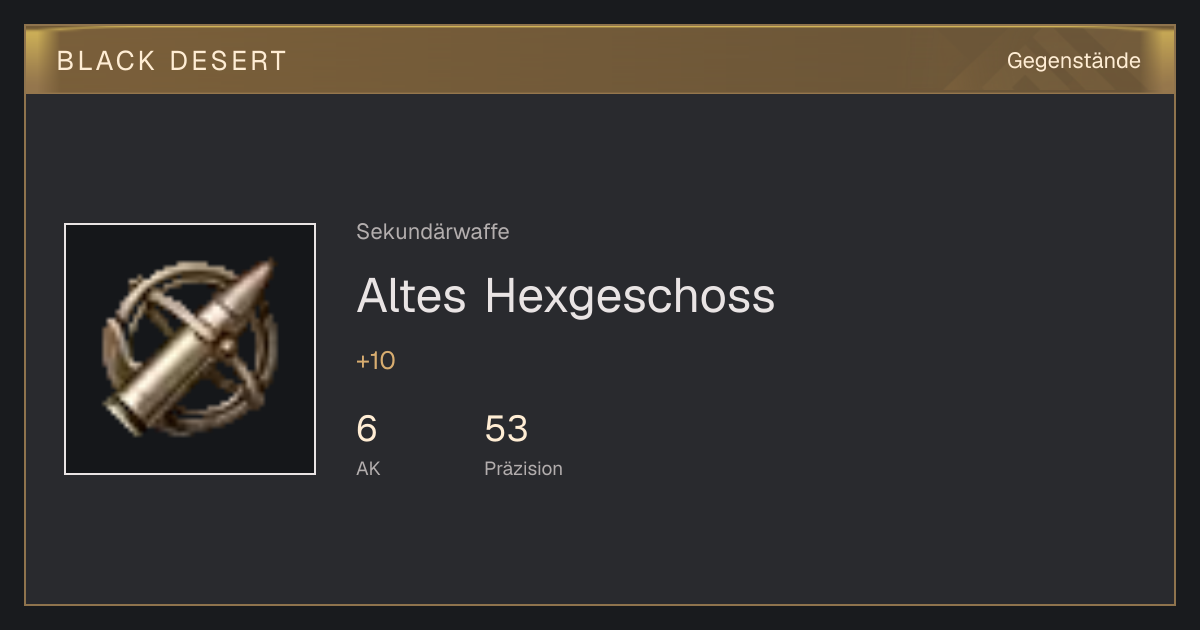The height and width of the screenshot is (630, 1200).
Task: Click the Altes Hexgeschoss bullet item icon
Action: [190, 349]
